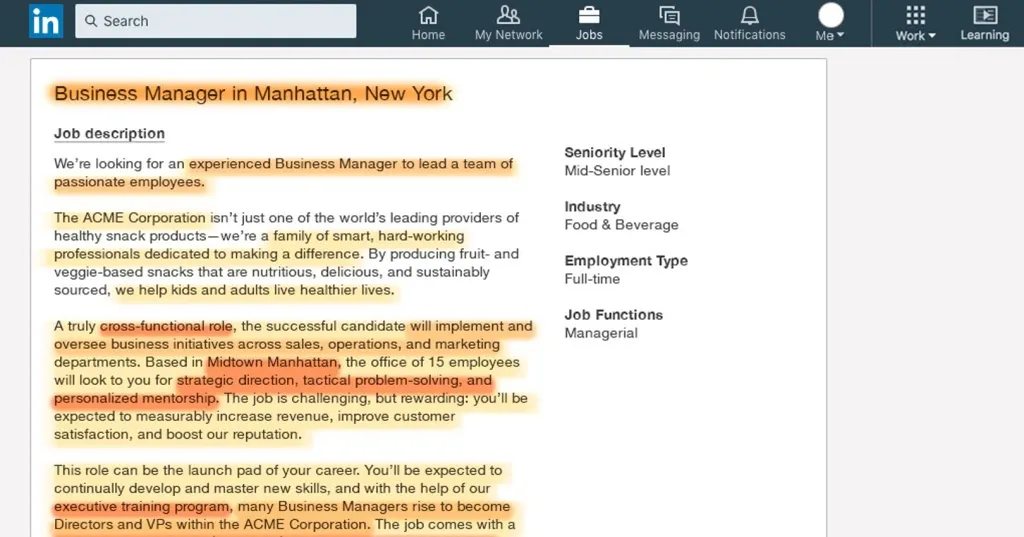Screen dimensions: 1024x537
Task: Click the highlighted 'cross-functional role' phrase
Action: (x=166, y=326)
